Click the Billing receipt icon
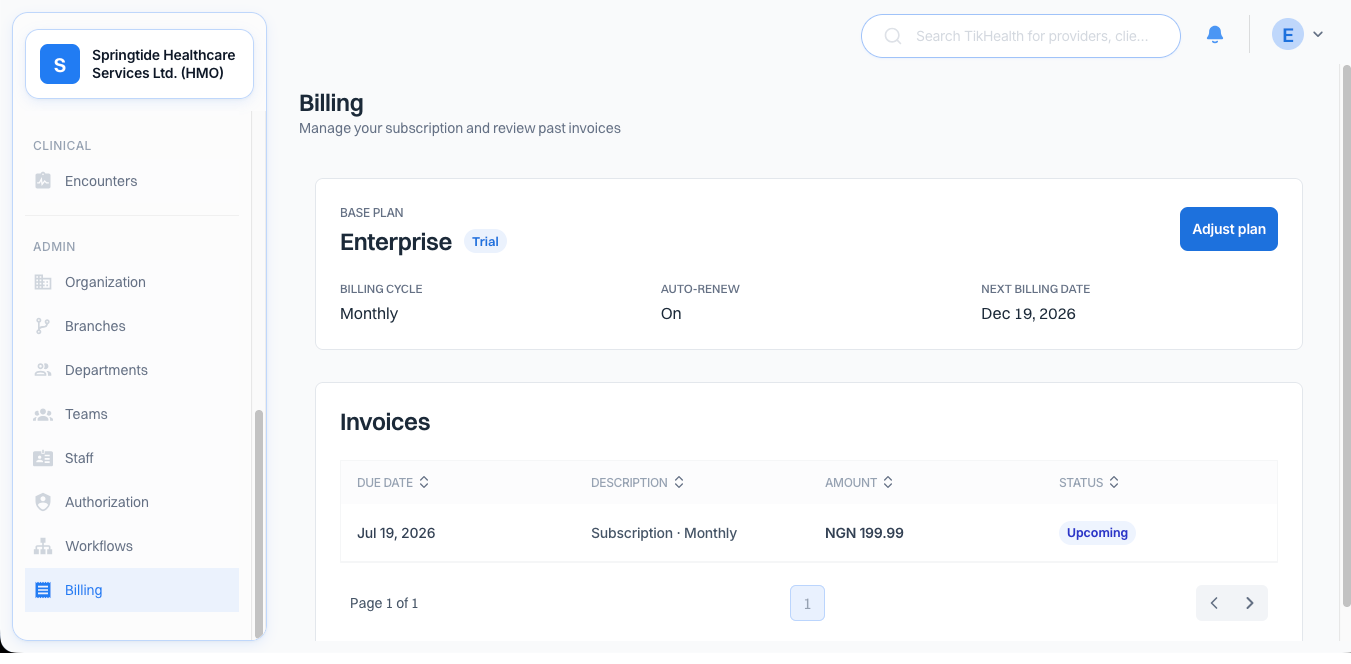The image size is (1351, 664). [x=43, y=590]
